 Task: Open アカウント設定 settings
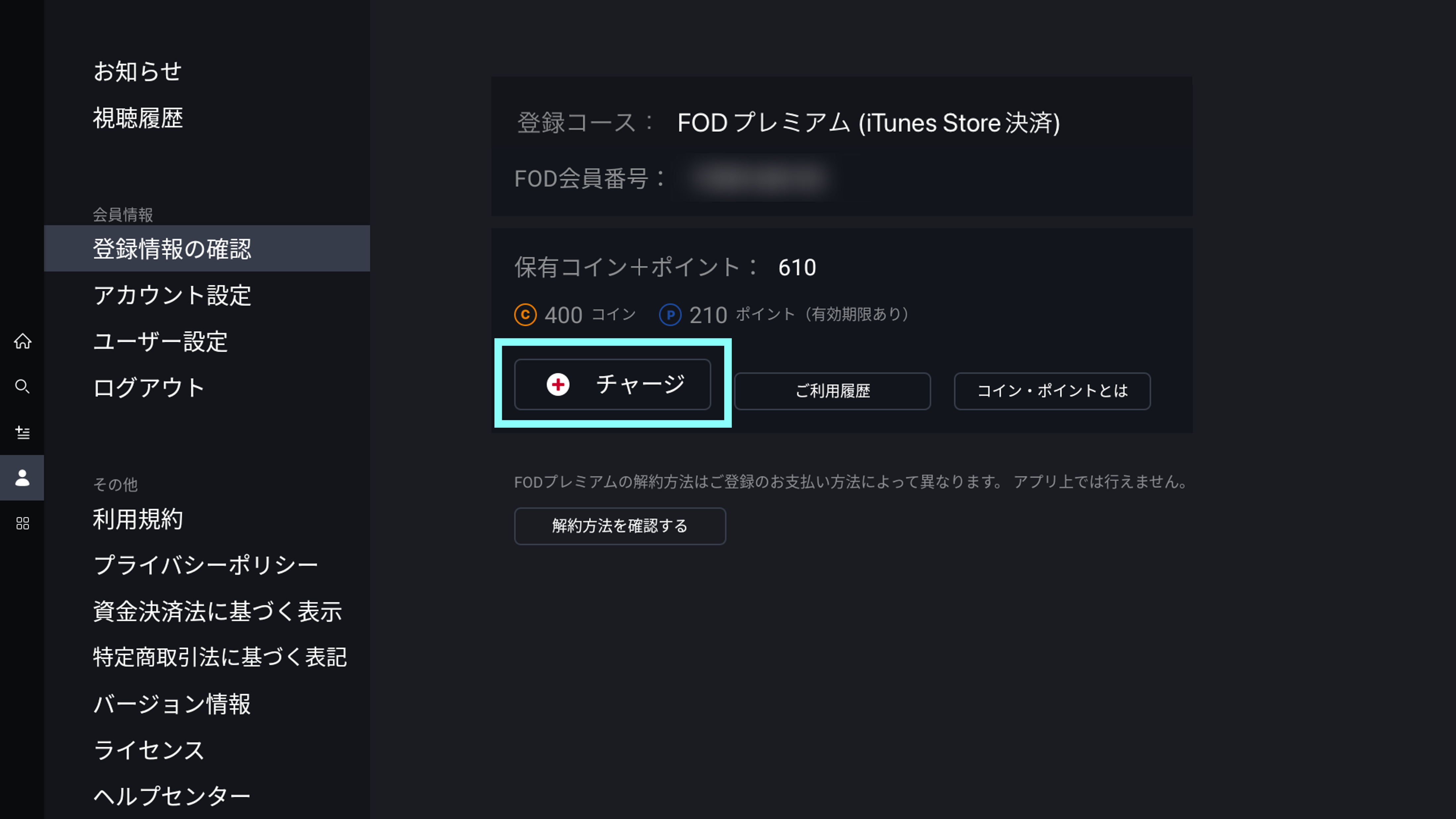[172, 295]
